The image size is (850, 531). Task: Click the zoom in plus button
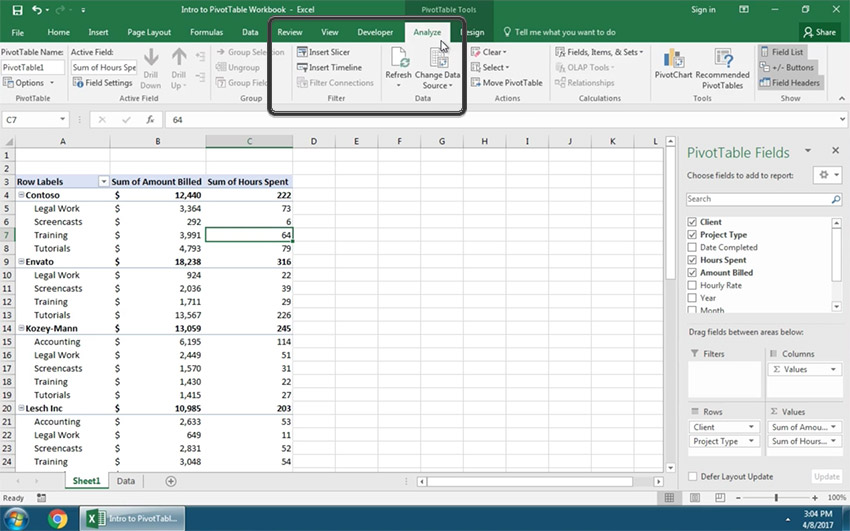[814, 497]
